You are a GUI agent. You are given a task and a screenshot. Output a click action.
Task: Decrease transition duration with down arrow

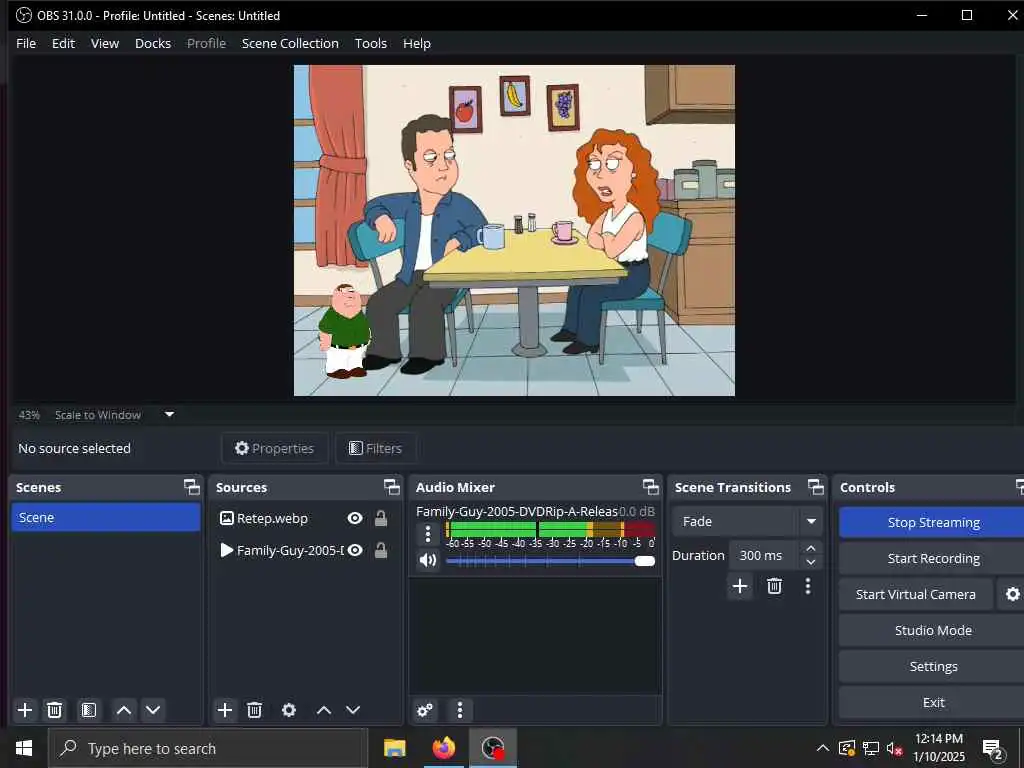(811, 562)
